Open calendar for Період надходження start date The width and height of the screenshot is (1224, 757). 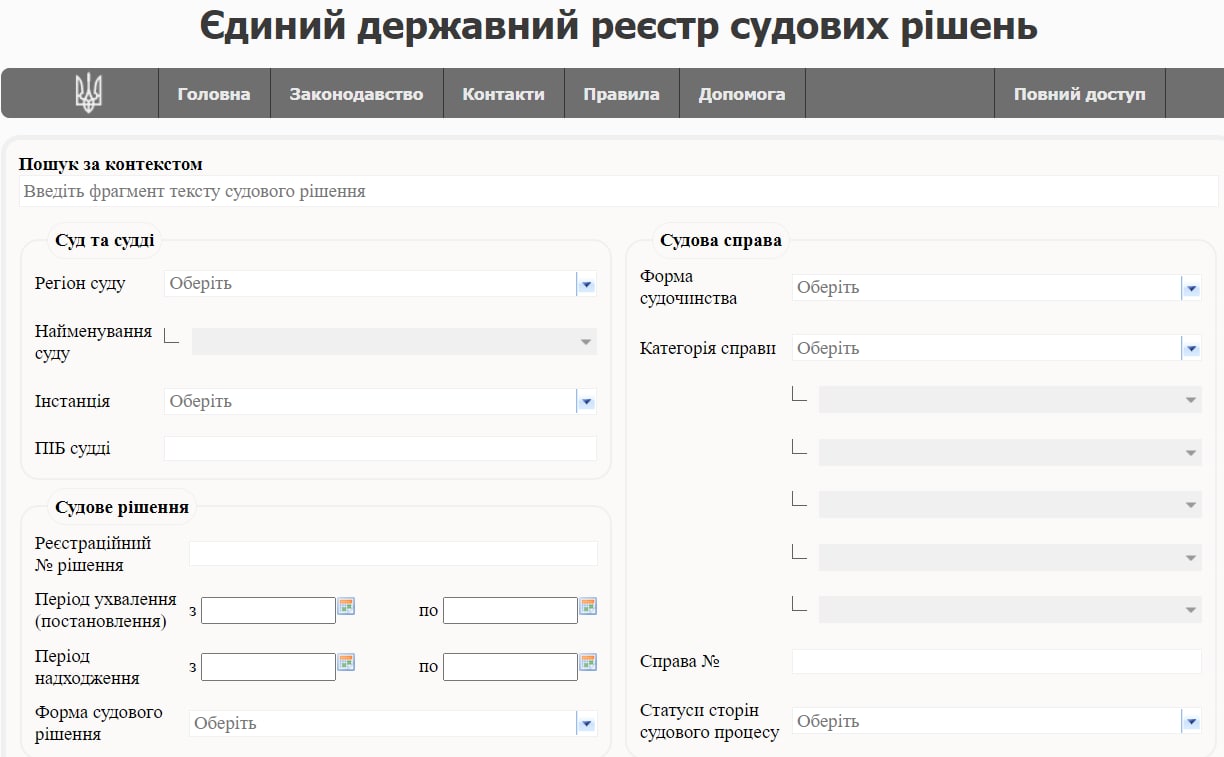point(346,662)
